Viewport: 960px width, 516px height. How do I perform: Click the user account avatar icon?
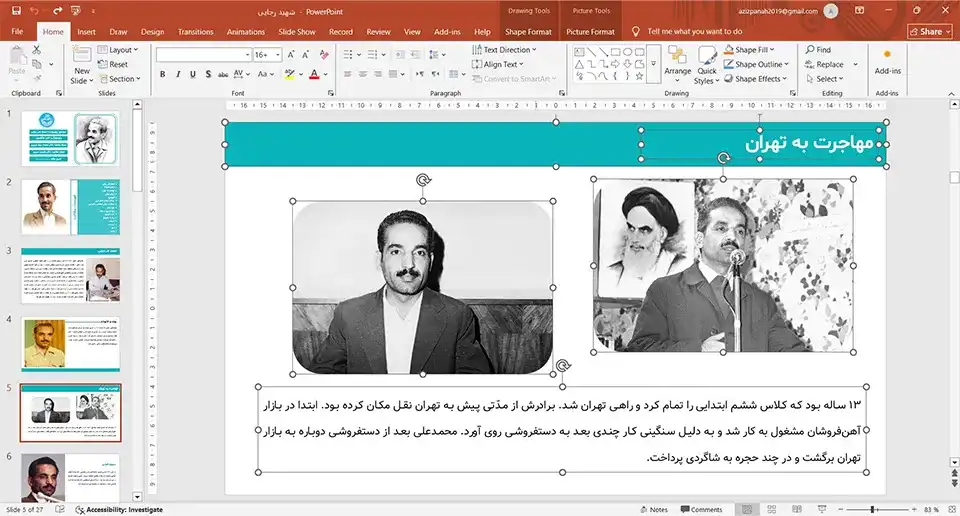(x=830, y=11)
